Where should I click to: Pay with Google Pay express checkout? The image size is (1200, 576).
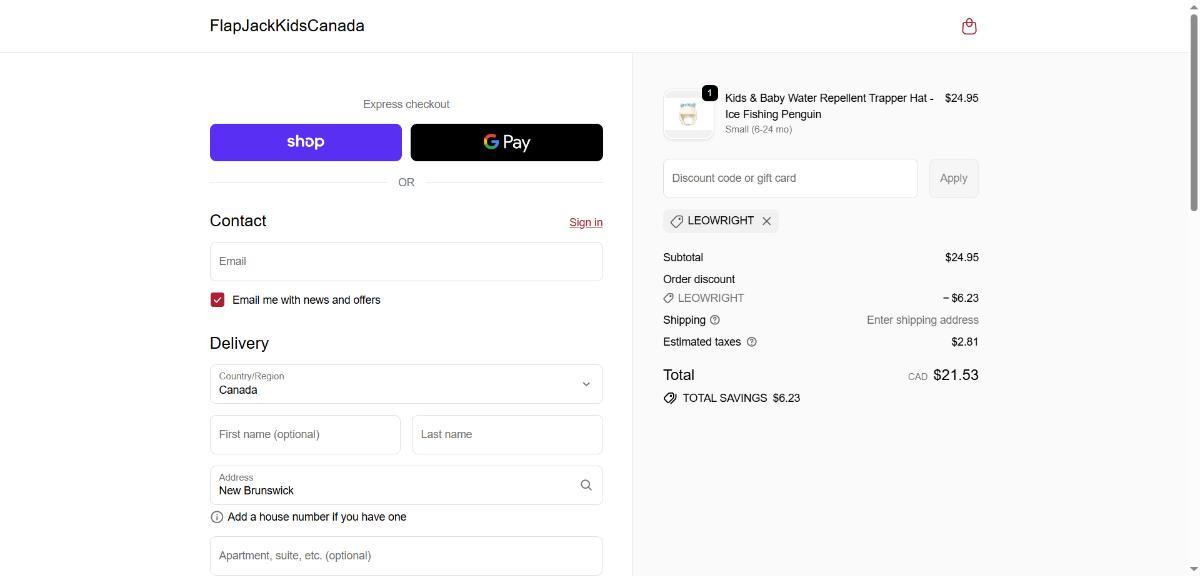pos(506,142)
